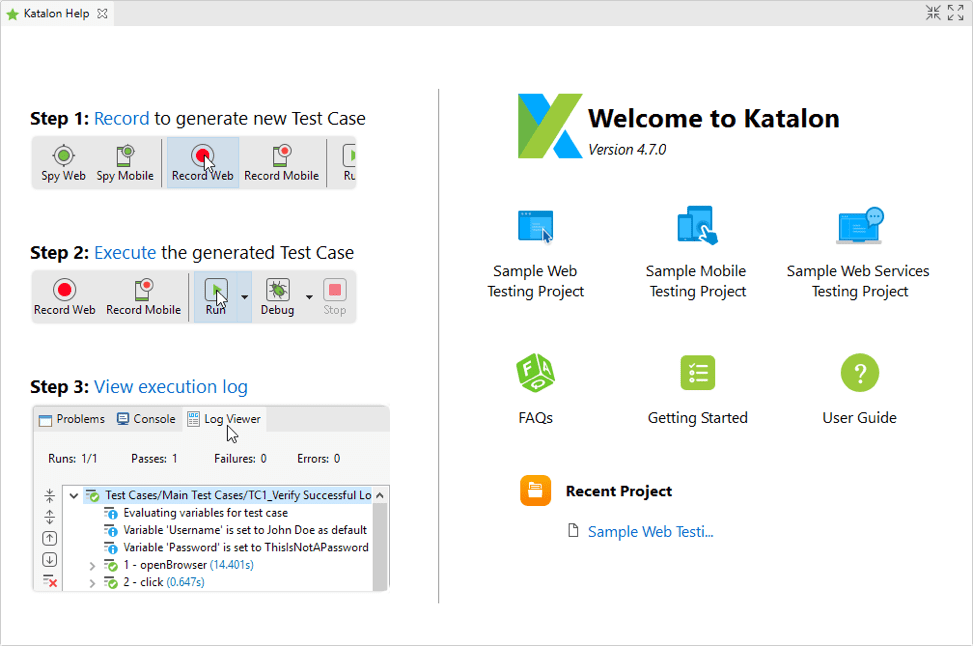Switch to the Problems tab

point(72,419)
